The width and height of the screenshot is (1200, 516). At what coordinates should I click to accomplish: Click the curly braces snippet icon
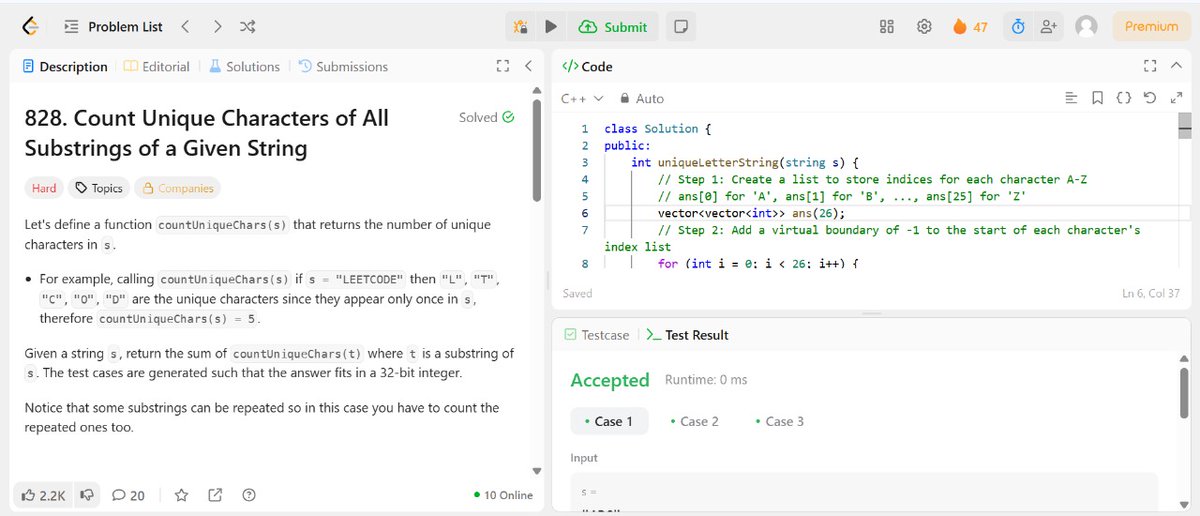pos(1123,98)
